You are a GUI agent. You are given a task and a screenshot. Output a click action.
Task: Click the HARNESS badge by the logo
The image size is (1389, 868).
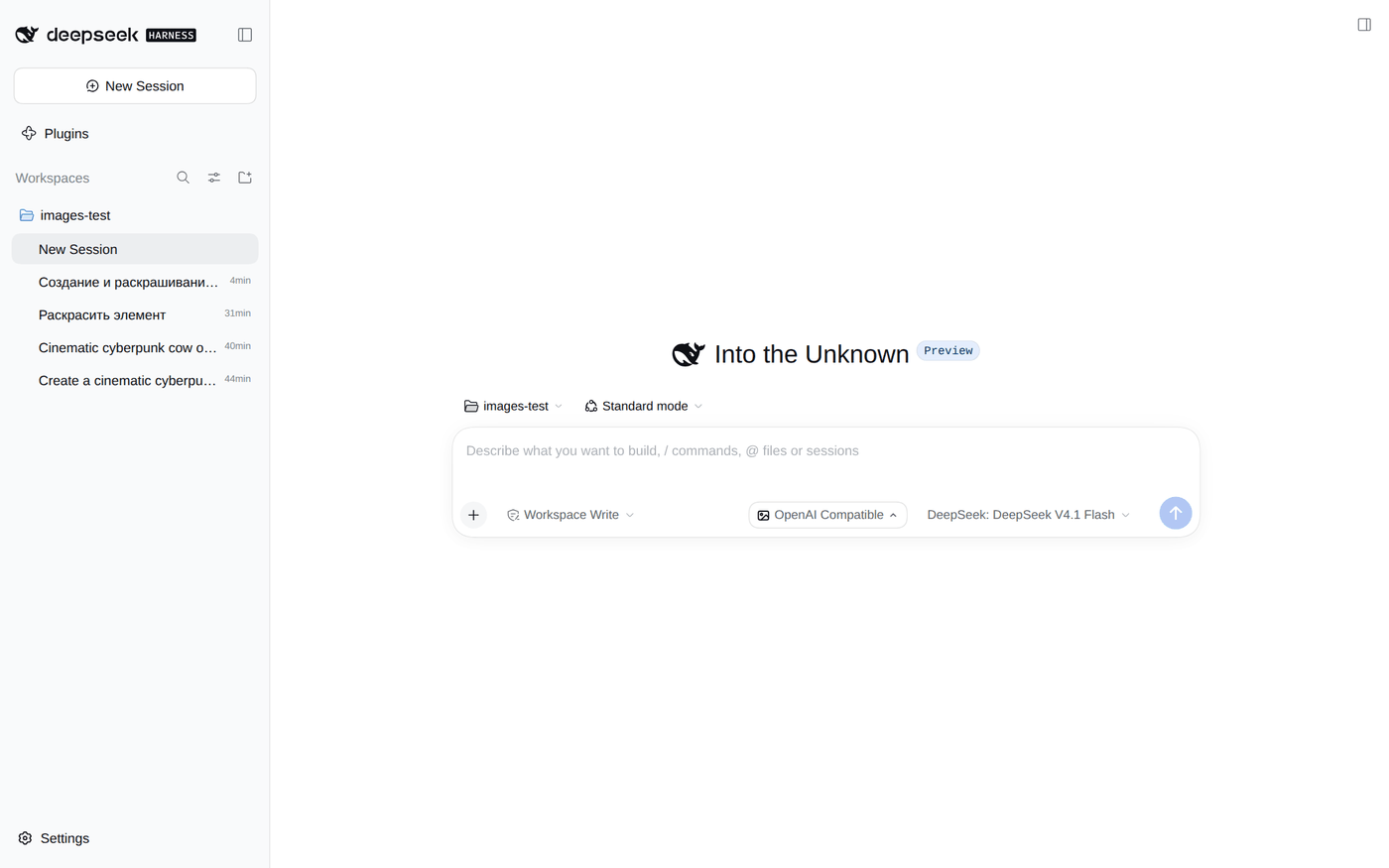(x=172, y=35)
